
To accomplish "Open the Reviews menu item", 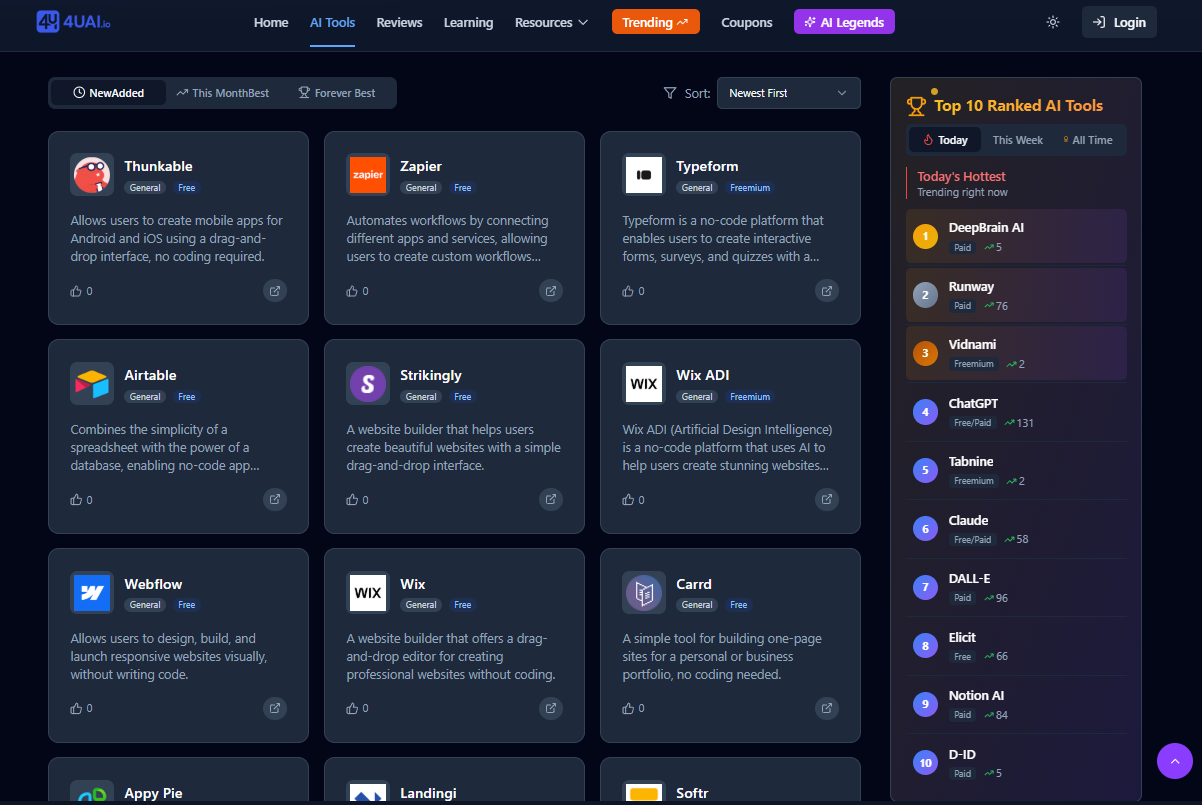I will (399, 22).
